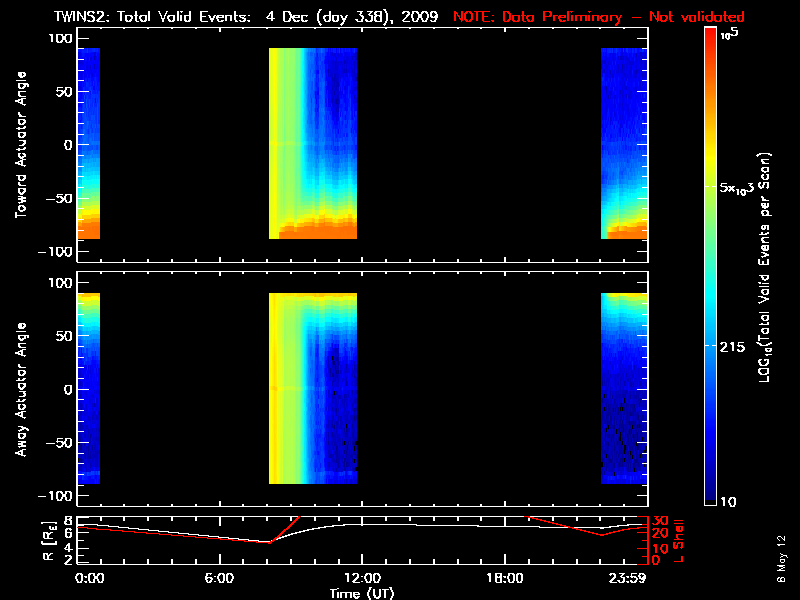Viewport: 800px width, 600px height.
Task: Click the middle data block in the Away panel
Action: click(x=313, y=388)
